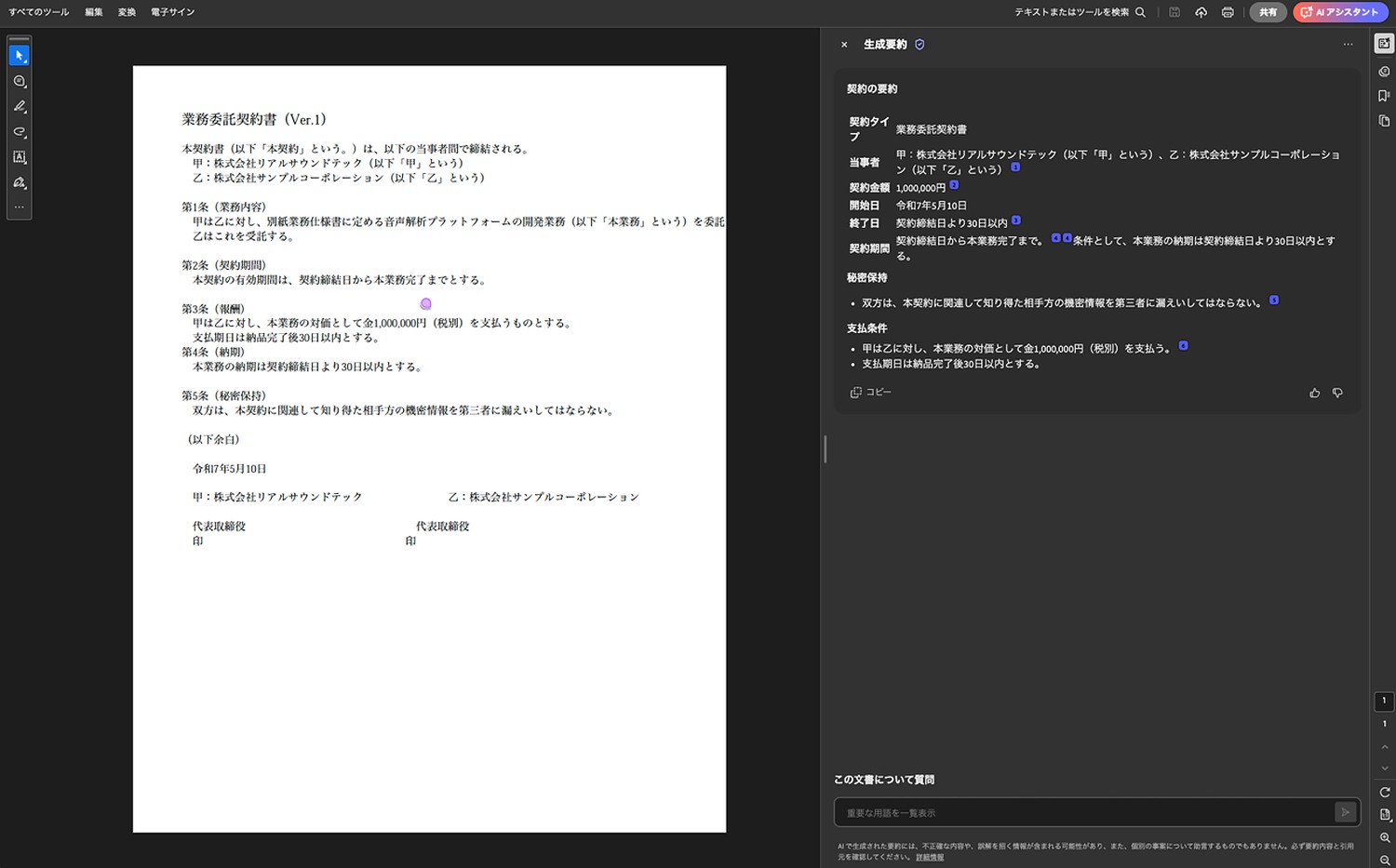The height and width of the screenshot is (868, 1396).
Task: Open the cloud upload sharing icon
Action: [1201, 12]
